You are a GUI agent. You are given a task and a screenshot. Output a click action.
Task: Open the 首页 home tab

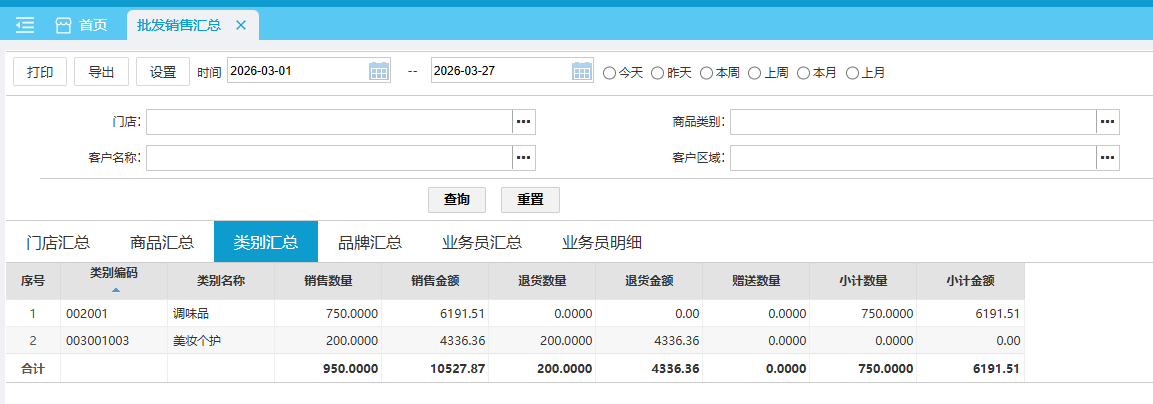point(81,25)
